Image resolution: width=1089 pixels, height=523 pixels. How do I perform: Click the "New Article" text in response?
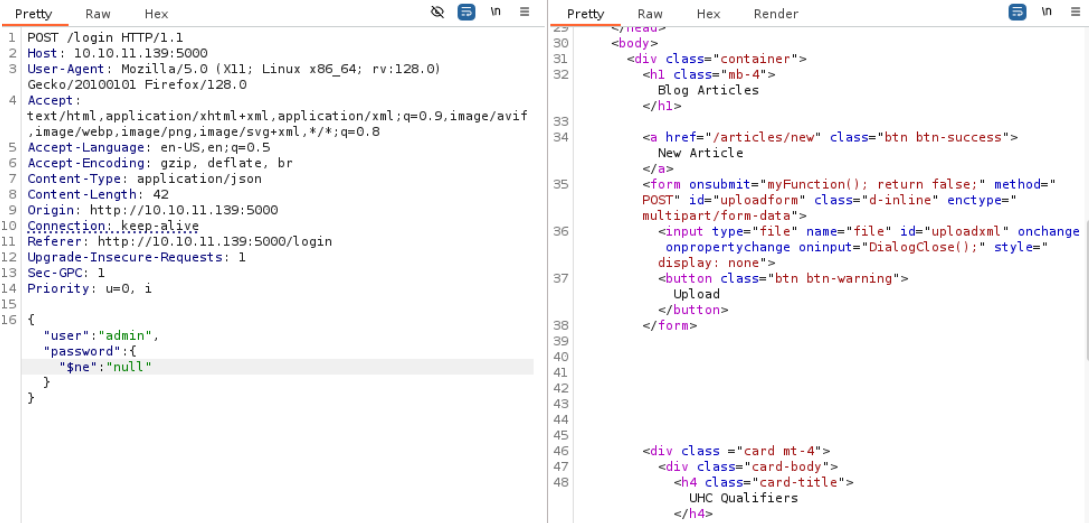(x=700, y=153)
